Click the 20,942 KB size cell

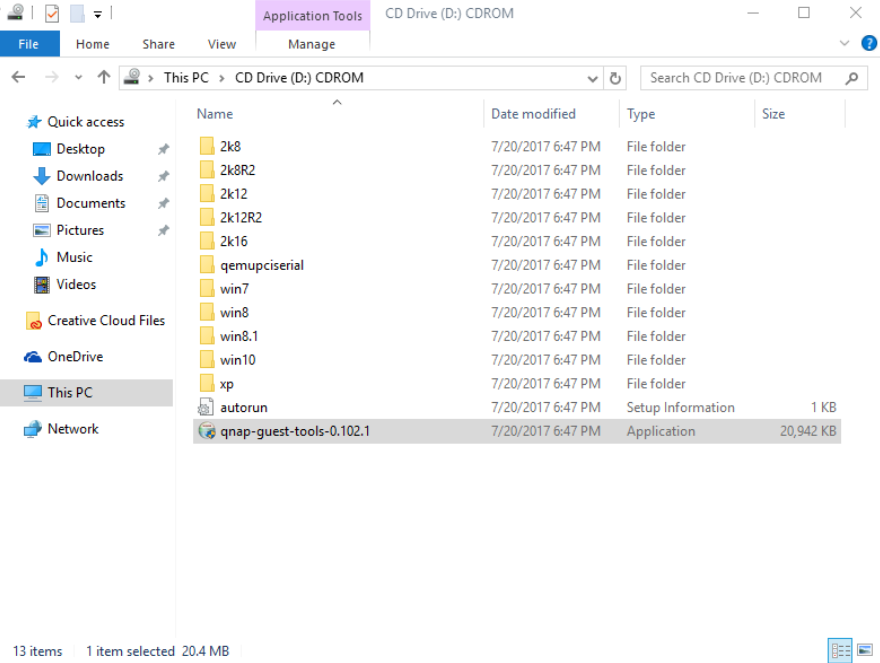tap(808, 431)
